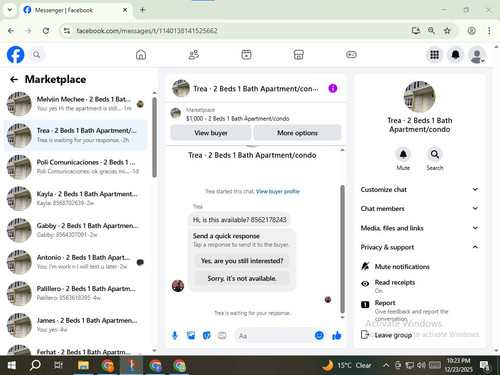Viewport: 500px width, 375px height.
Task: Open the Notifications bell in top bar
Action: coord(455,55)
